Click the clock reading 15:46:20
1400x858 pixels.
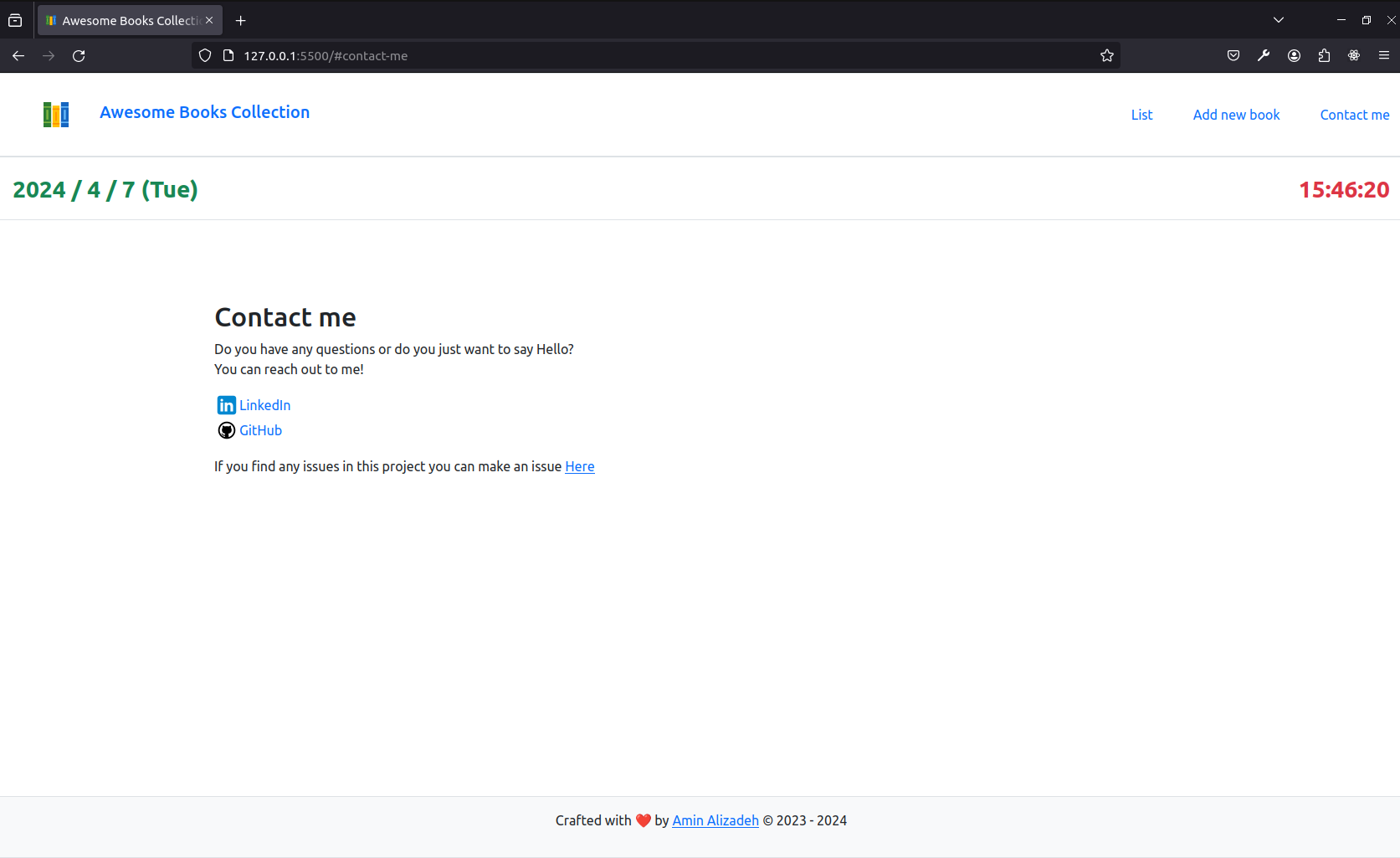[x=1344, y=190]
